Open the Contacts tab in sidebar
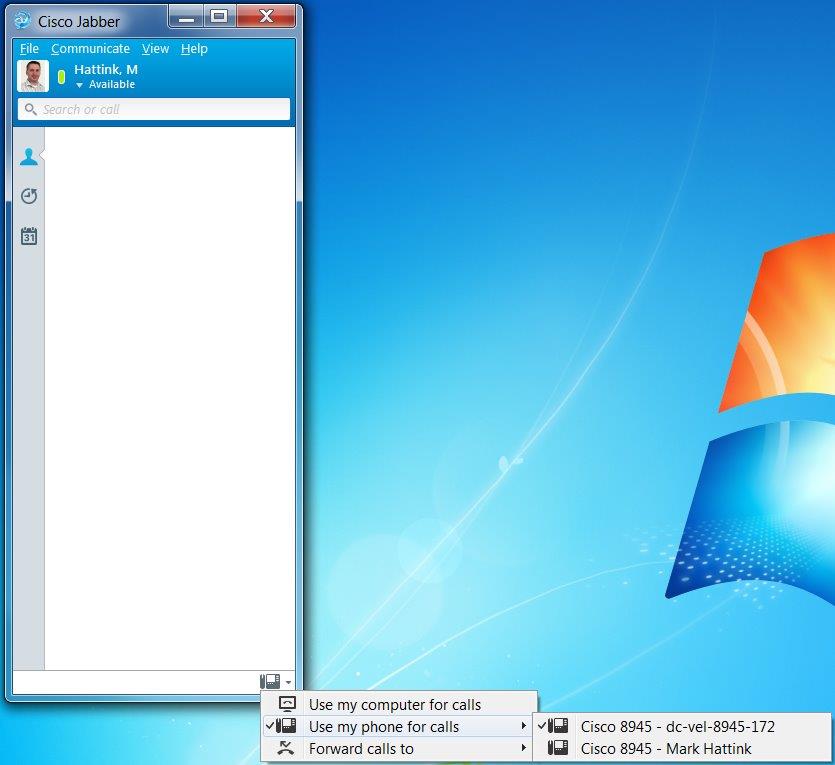Image resolution: width=835 pixels, height=765 pixels. pos(29,157)
